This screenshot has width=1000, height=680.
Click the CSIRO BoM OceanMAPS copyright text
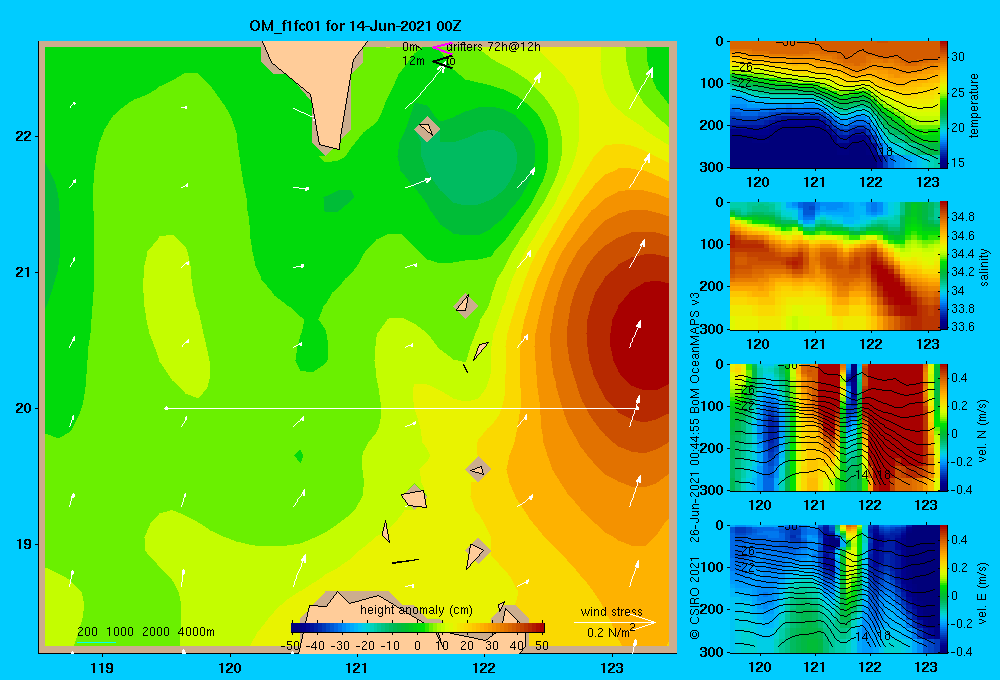point(695,466)
